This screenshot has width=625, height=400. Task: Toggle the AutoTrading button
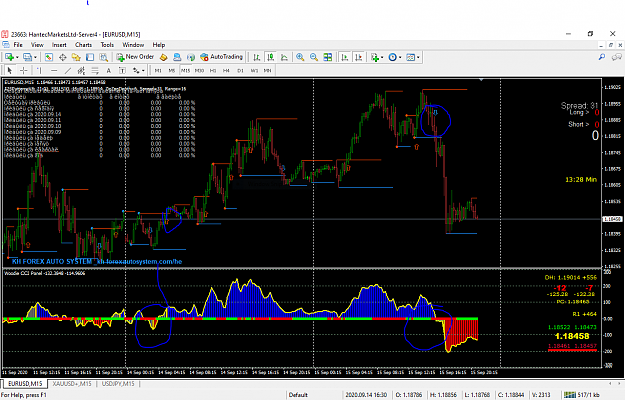tap(221, 57)
